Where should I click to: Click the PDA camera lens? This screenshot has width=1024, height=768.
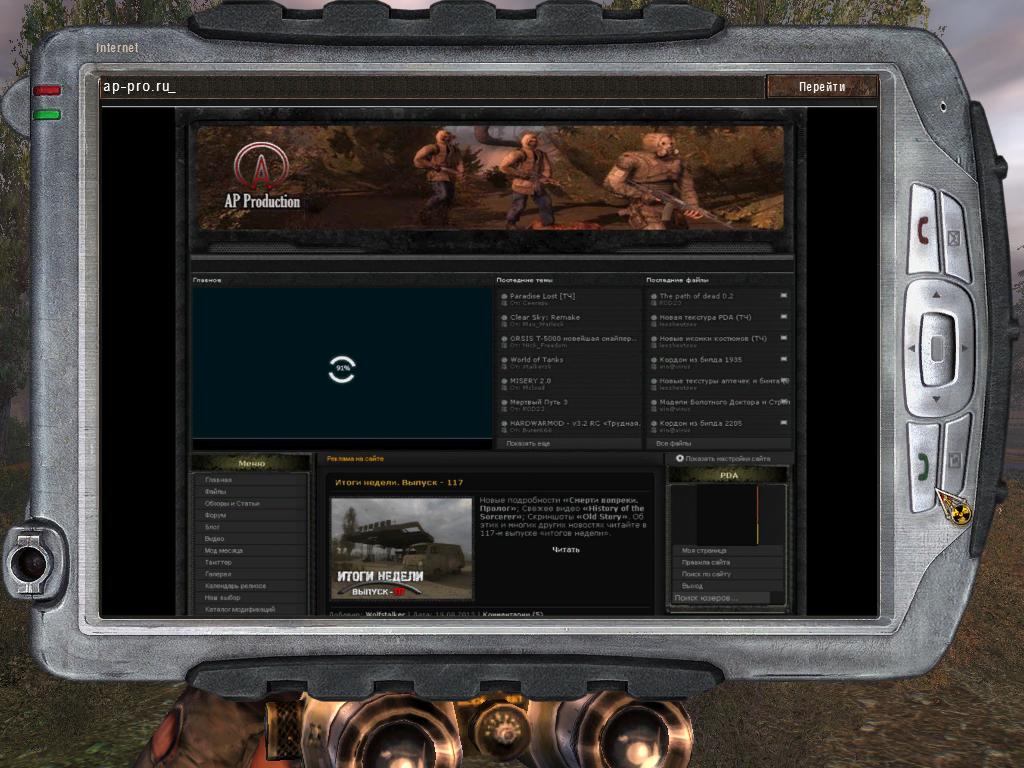(29, 564)
